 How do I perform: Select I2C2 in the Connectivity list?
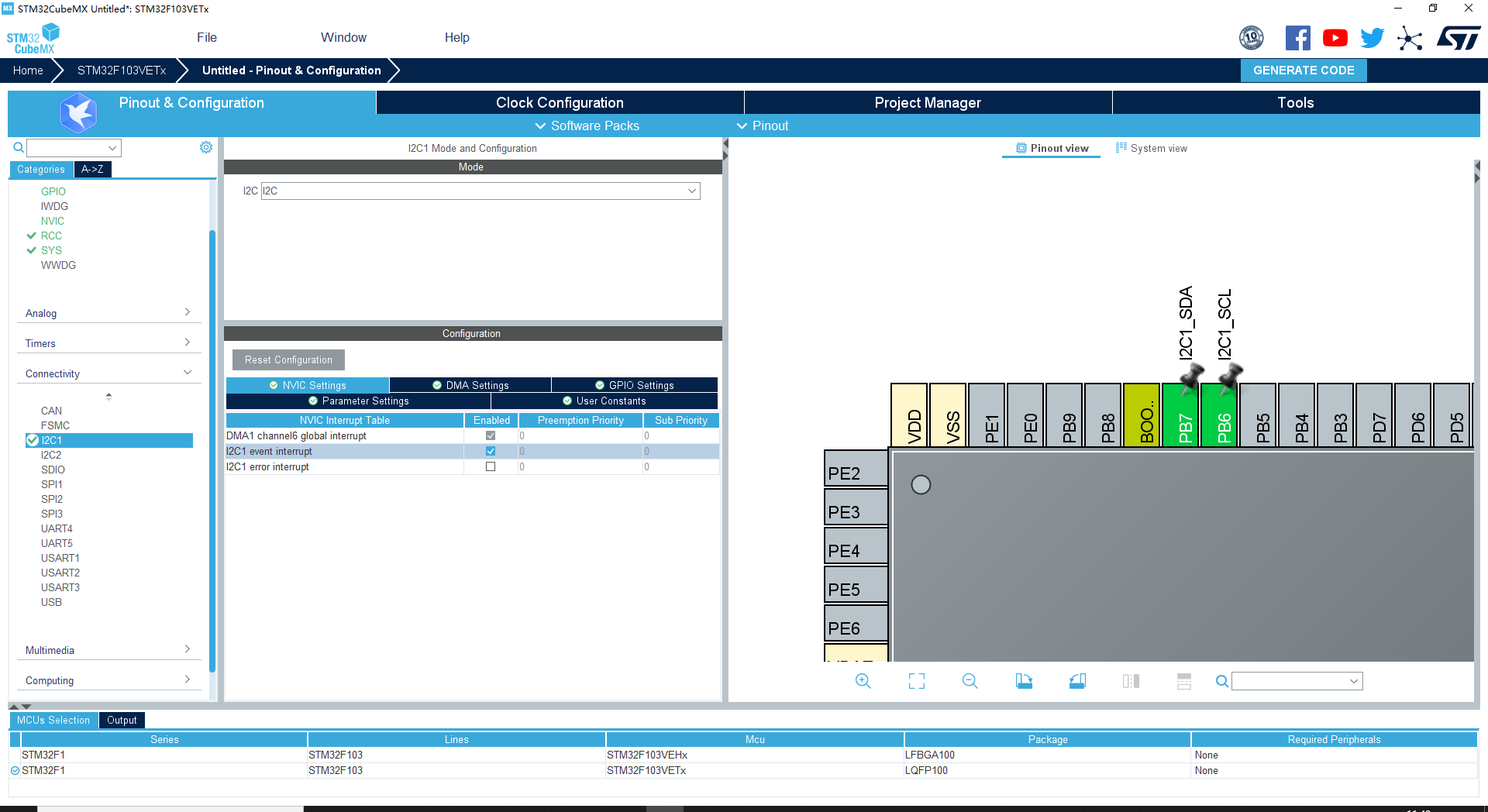click(51, 455)
